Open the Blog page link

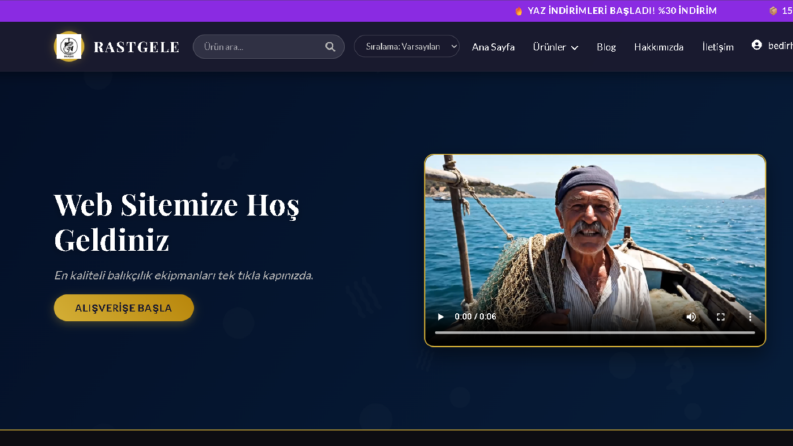tap(606, 47)
